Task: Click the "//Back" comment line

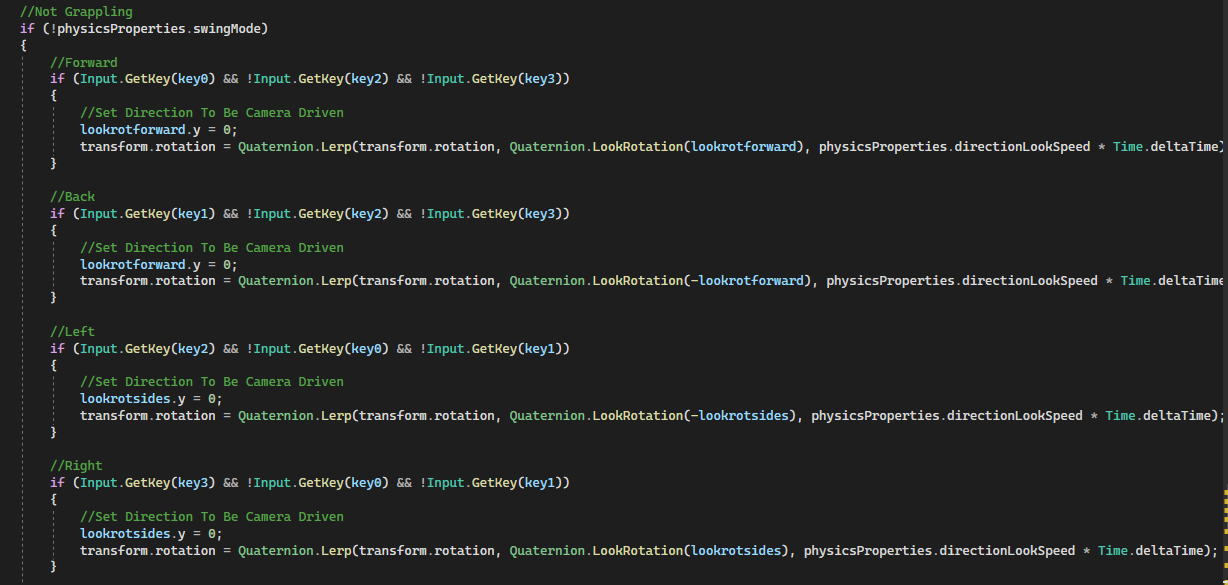Action: click(x=73, y=197)
